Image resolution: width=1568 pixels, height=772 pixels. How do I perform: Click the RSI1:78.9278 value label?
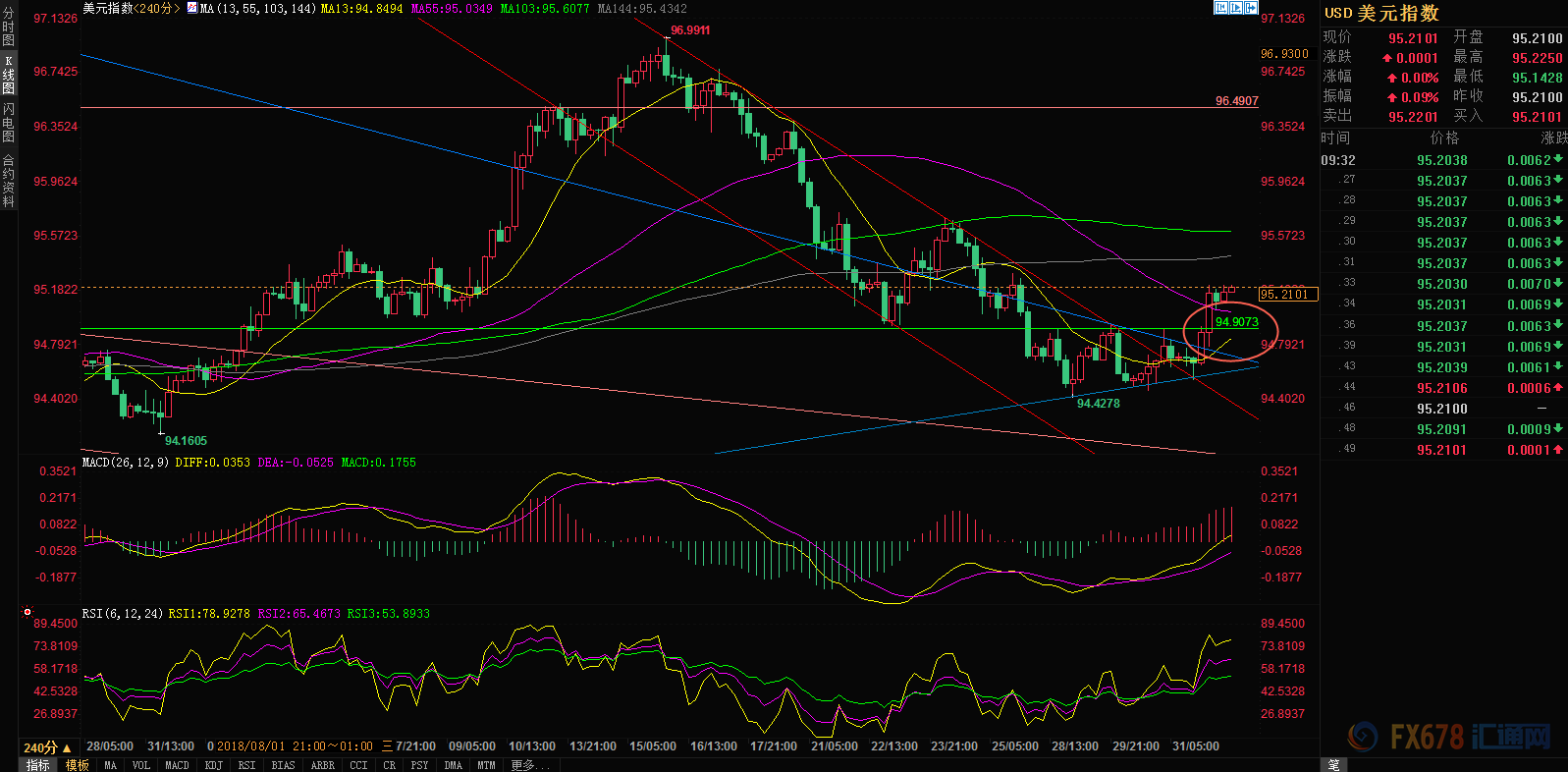[x=209, y=613]
